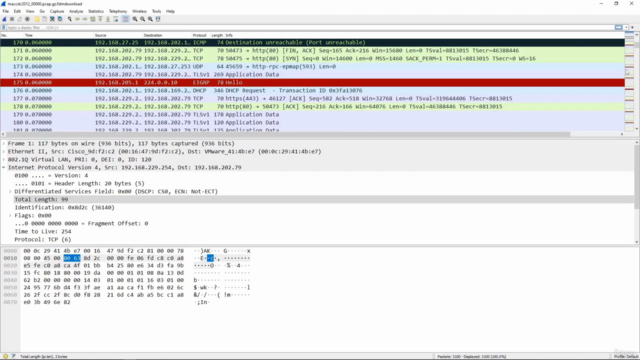This screenshot has height=360, width=640.
Task: Select the Protocol: TCP (6) line
Action: point(43,240)
